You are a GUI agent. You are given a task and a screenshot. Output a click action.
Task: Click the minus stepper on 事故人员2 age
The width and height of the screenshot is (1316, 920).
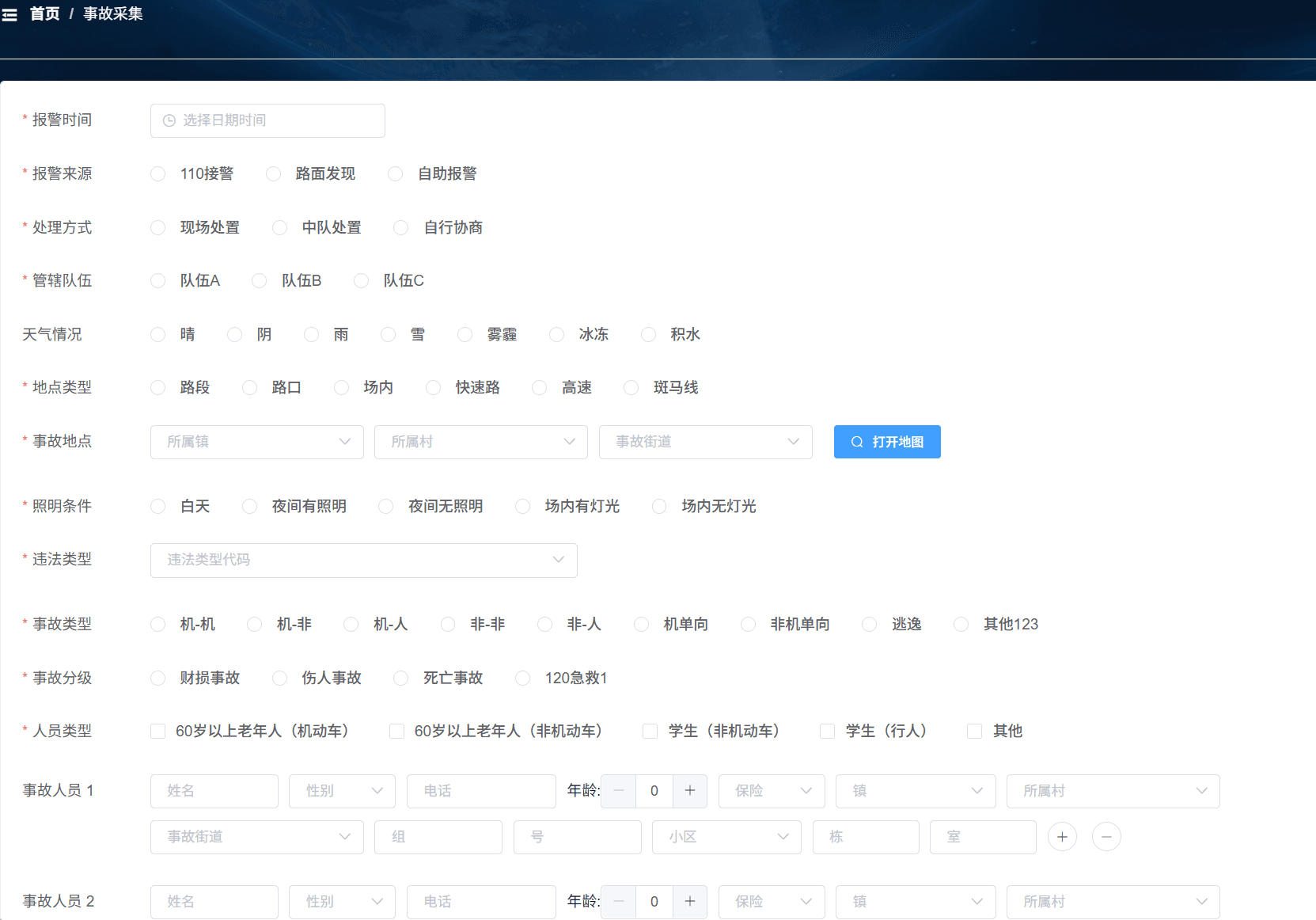point(618,902)
